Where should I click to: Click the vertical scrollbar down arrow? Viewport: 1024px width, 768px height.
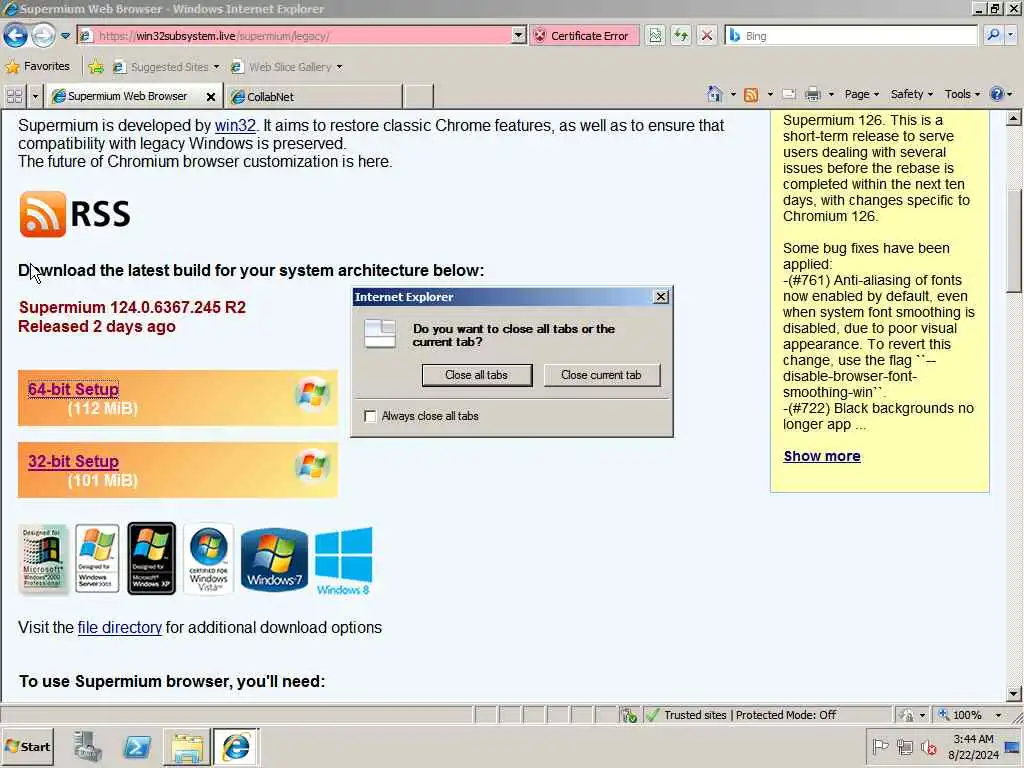[1014, 694]
